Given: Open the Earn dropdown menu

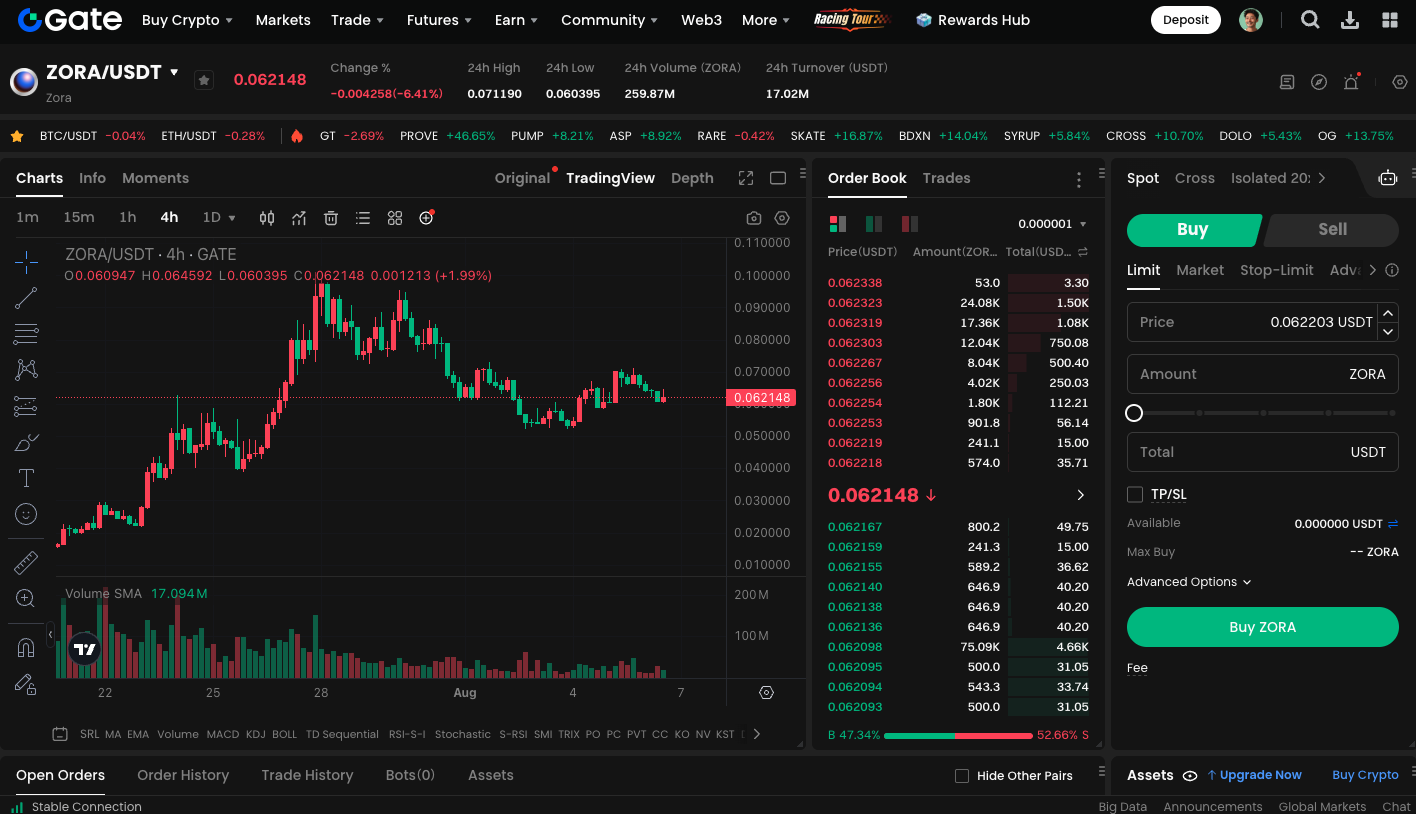Looking at the screenshot, I should (516, 20).
